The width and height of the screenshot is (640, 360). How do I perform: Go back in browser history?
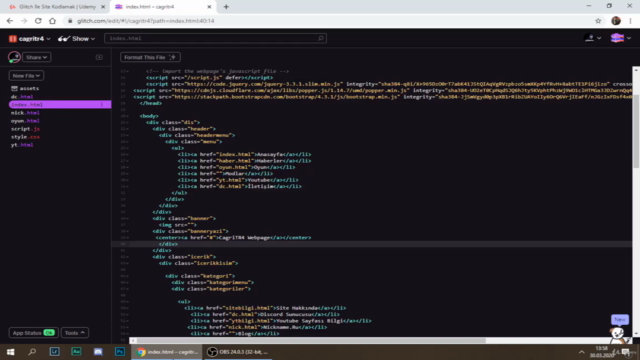click(10, 21)
